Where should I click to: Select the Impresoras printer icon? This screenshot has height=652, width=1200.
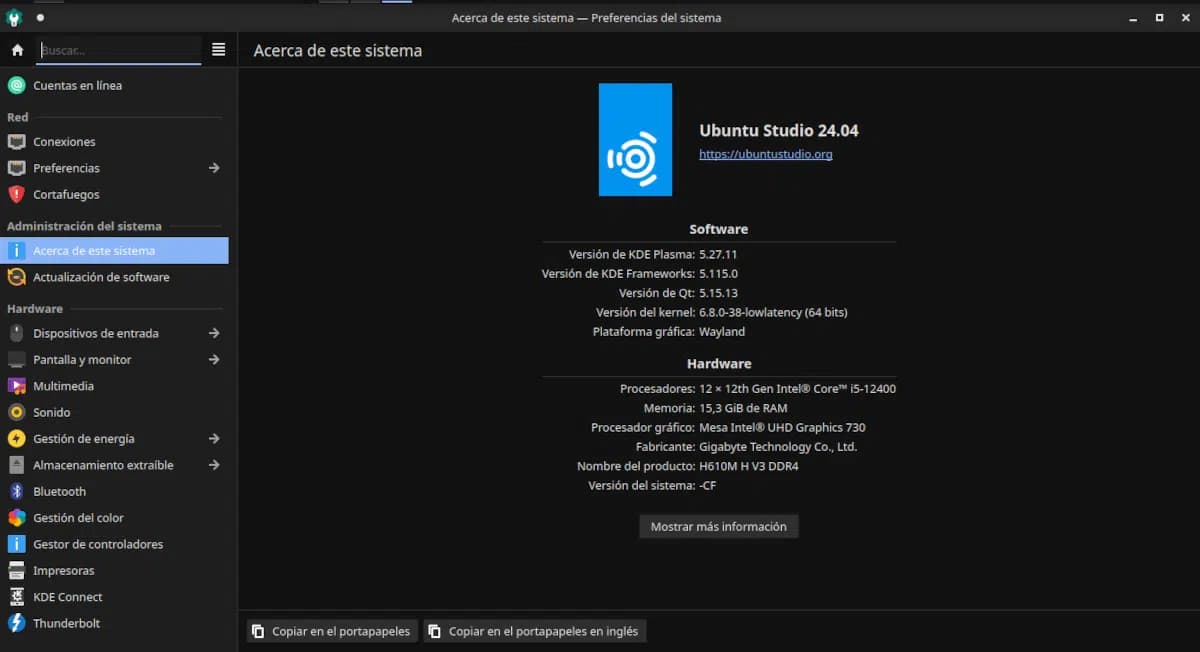coord(16,571)
